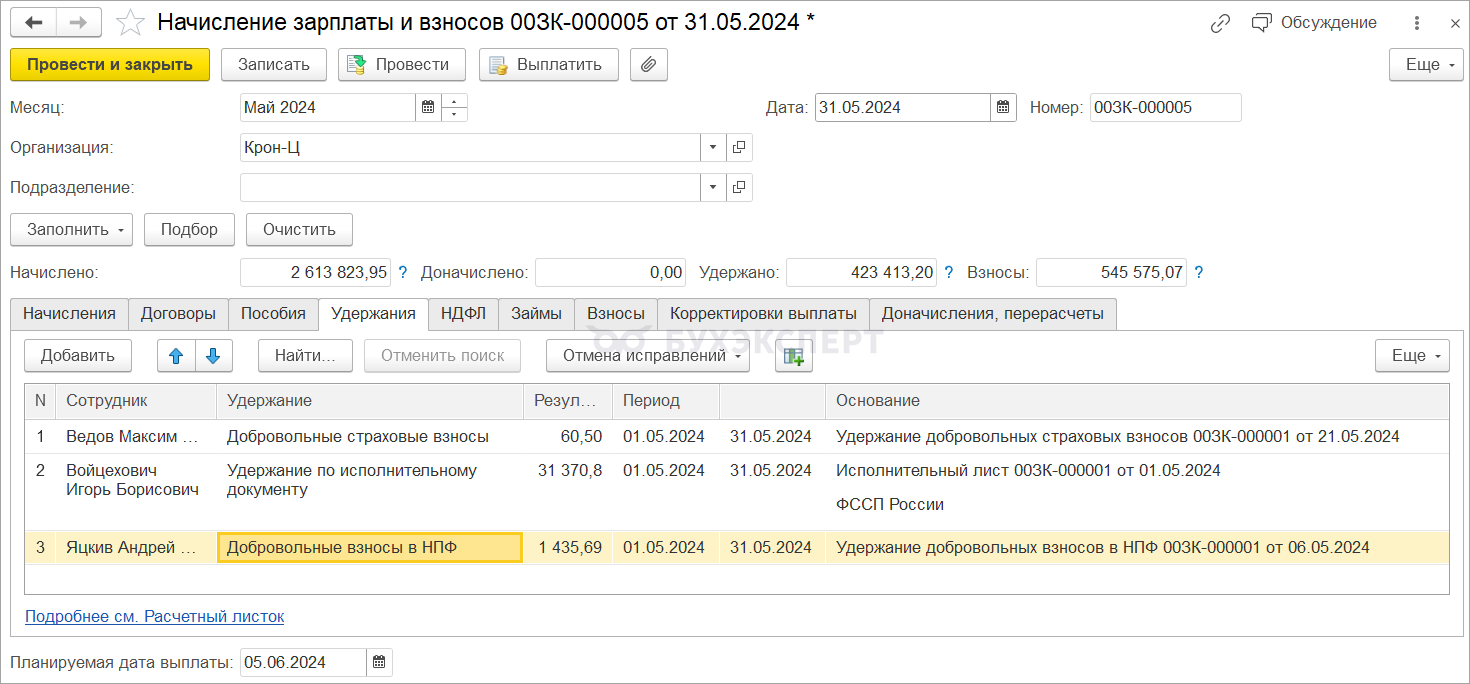Open the Расчетный листок details link
1470x684 pixels.
click(x=154, y=616)
